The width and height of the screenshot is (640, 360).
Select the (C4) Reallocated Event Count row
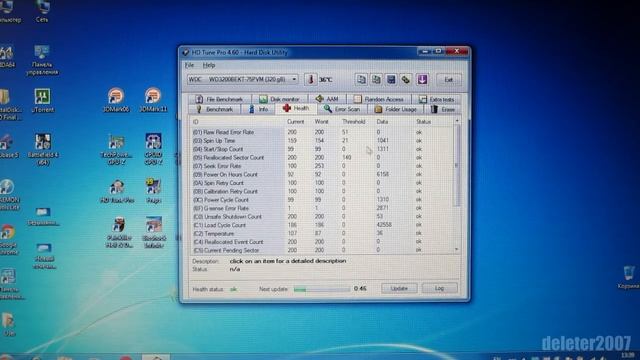pos(322,242)
